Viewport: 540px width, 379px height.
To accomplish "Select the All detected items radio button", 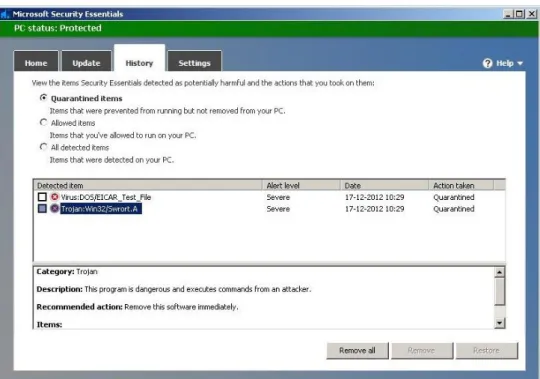I will [x=43, y=147].
